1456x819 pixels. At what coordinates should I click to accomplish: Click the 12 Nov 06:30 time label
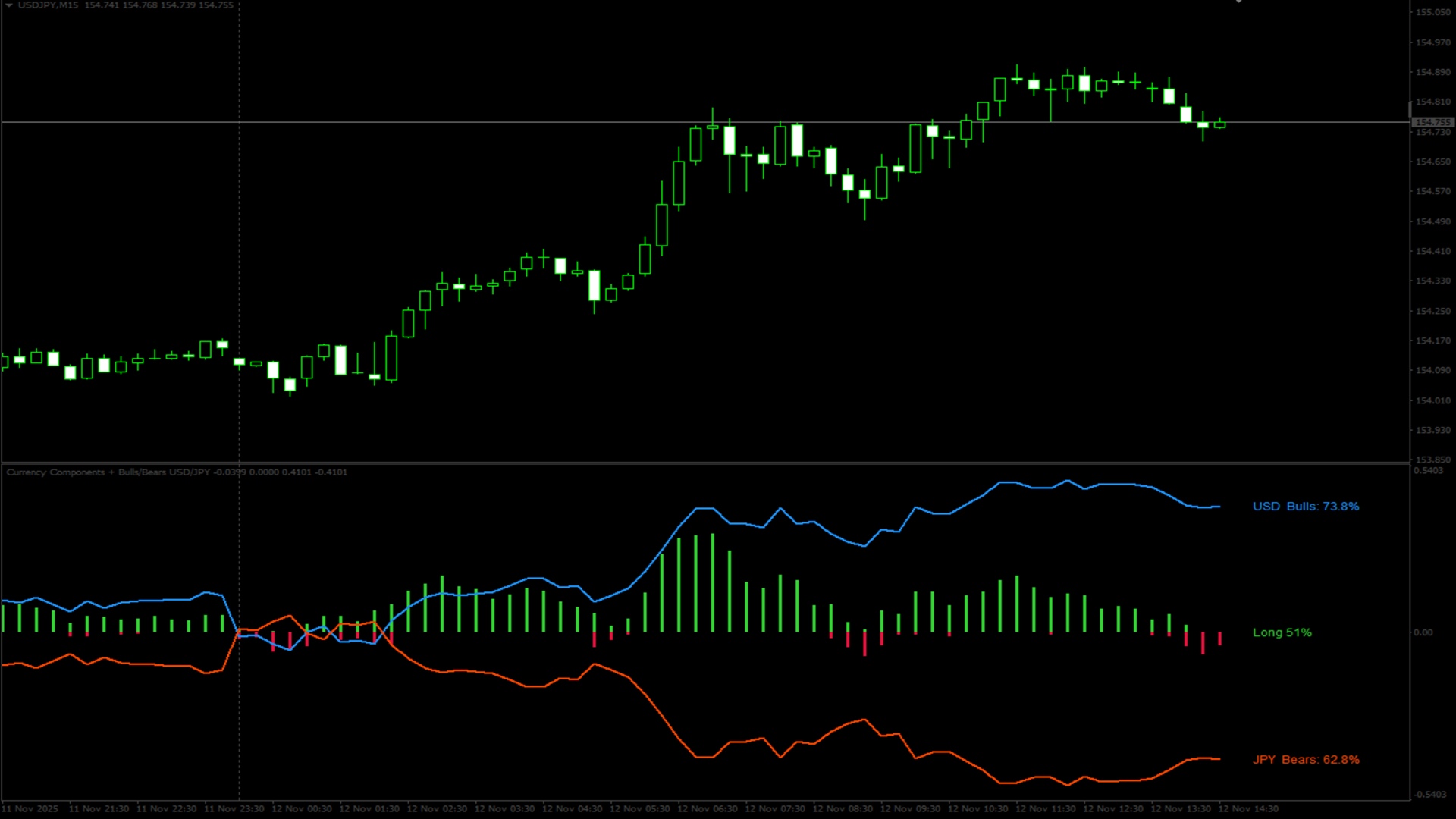(707, 809)
